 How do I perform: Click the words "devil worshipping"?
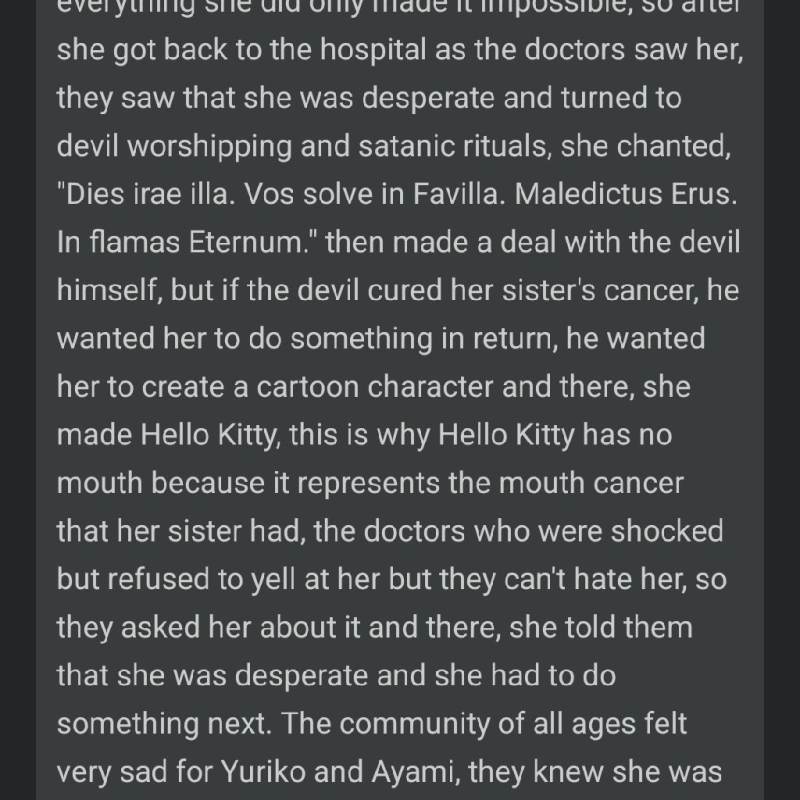coord(174,147)
